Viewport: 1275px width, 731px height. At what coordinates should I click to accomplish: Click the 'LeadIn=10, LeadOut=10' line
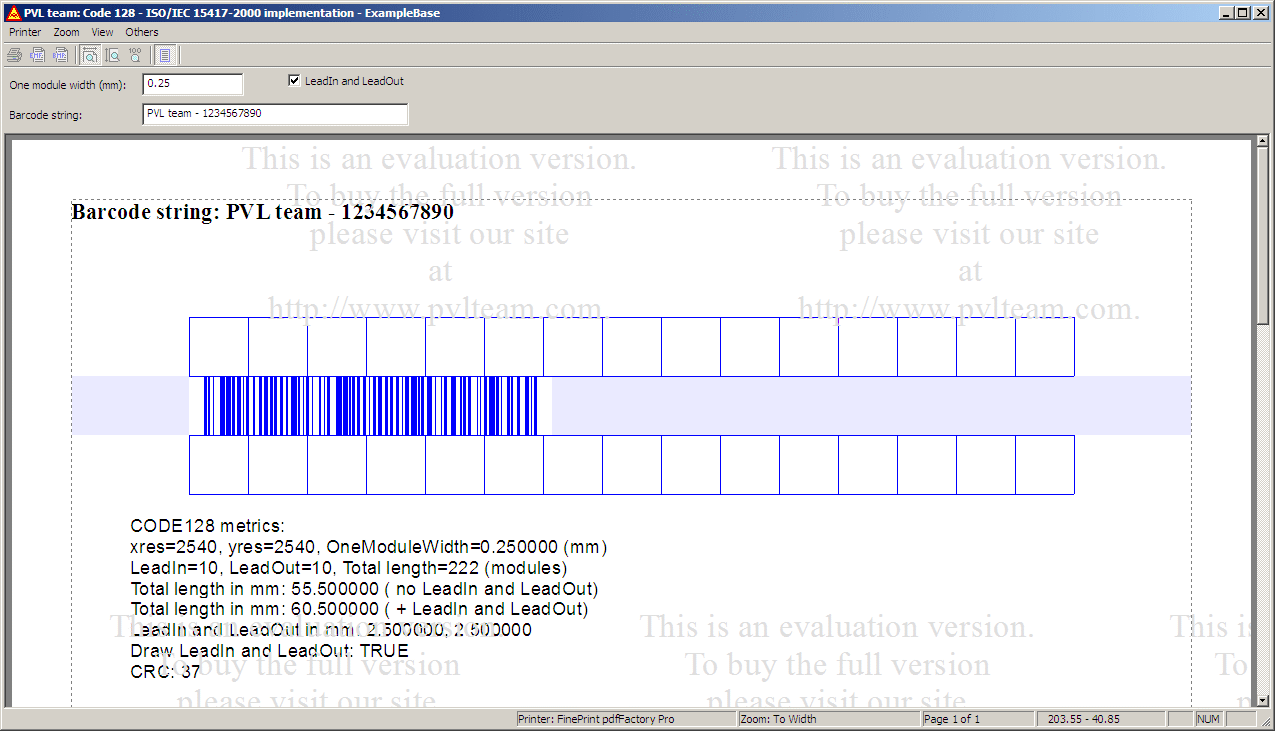349,568
